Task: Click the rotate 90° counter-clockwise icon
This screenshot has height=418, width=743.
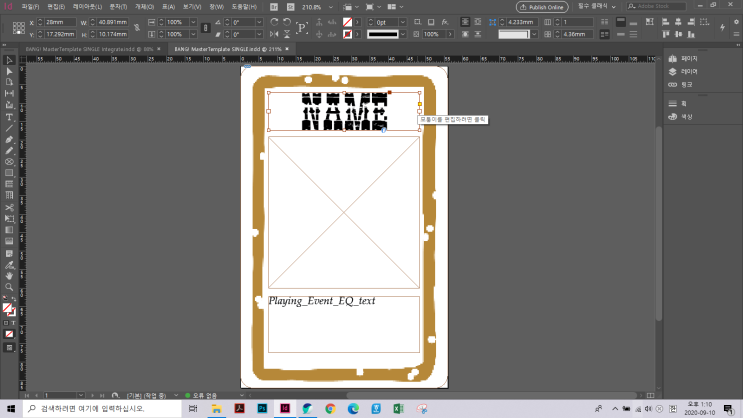Action: [287, 22]
